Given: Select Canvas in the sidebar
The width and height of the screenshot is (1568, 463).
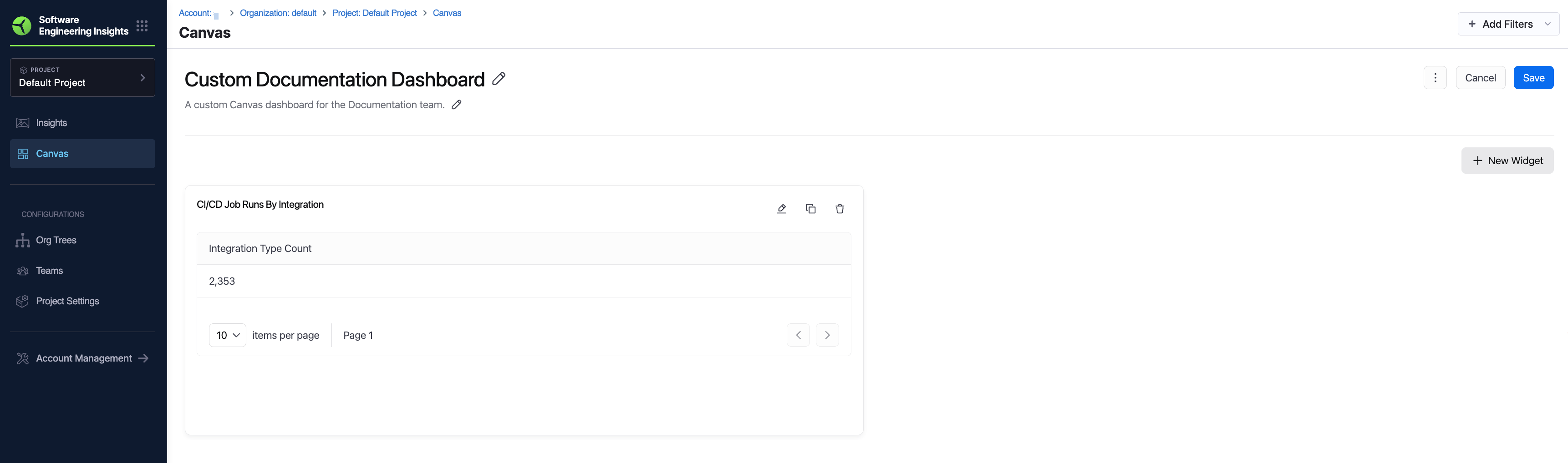Looking at the screenshot, I should 52,154.
